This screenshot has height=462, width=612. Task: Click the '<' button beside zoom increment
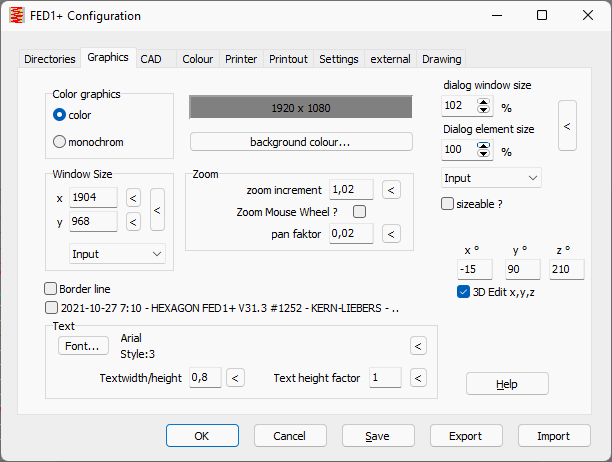coord(391,190)
